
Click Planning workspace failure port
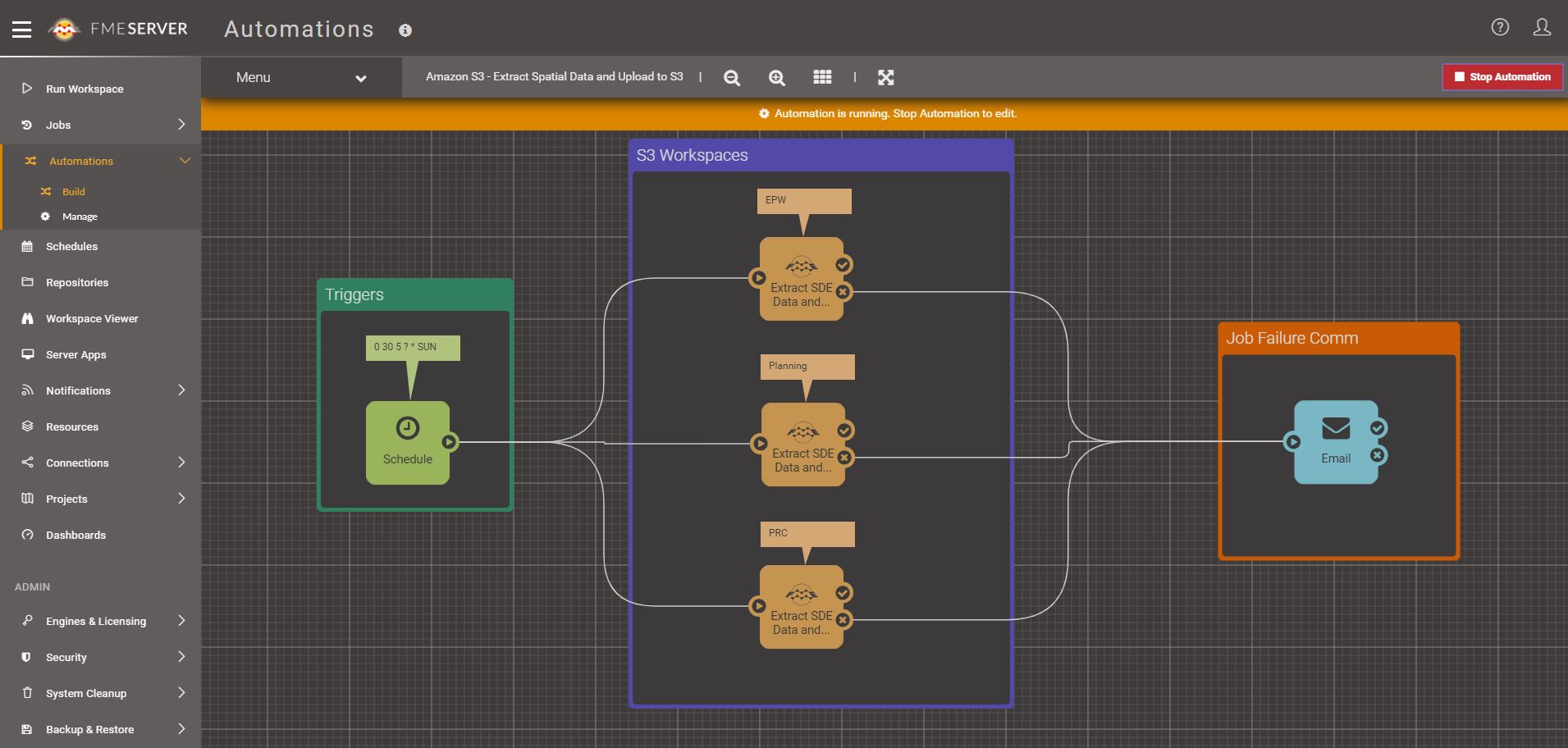pos(844,457)
